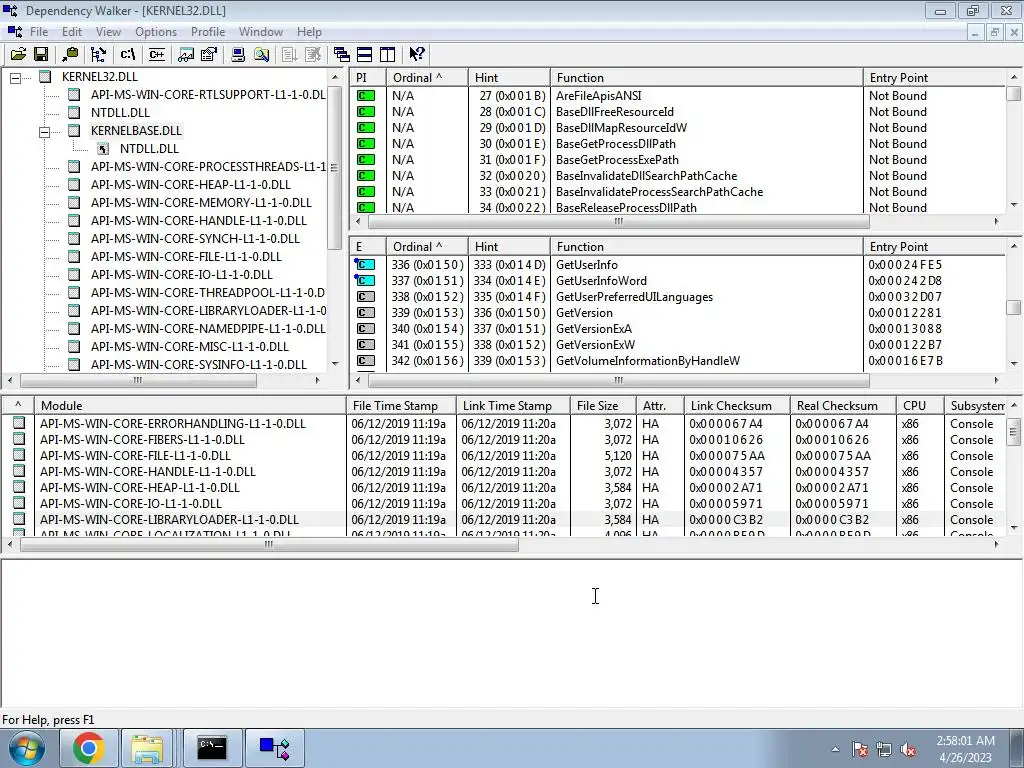The image size is (1024, 768).
Task: Click the Copy clipboard toolbar icon
Action: click(69, 54)
